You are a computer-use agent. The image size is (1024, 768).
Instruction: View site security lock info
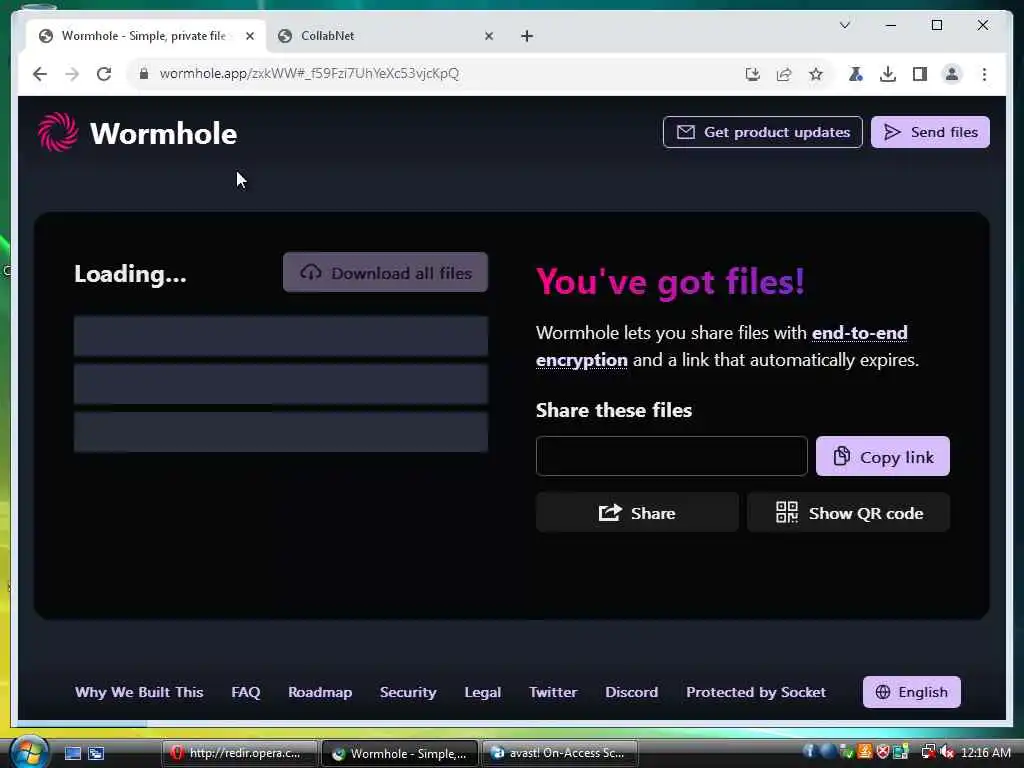tap(144, 74)
